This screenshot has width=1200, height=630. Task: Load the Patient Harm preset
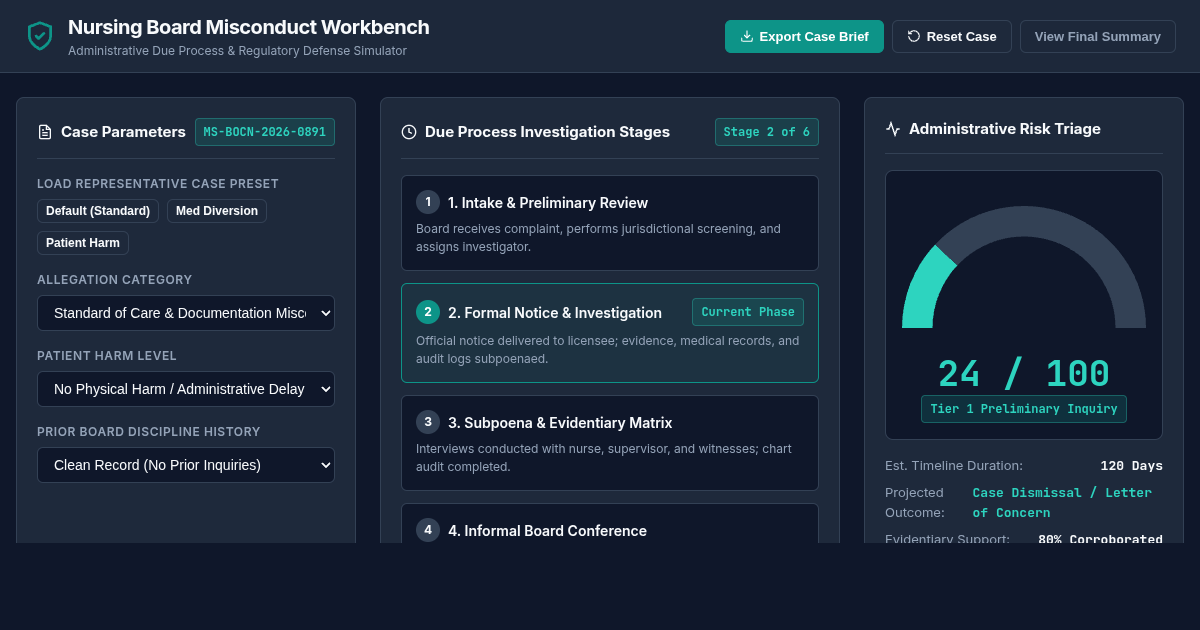(x=83, y=243)
